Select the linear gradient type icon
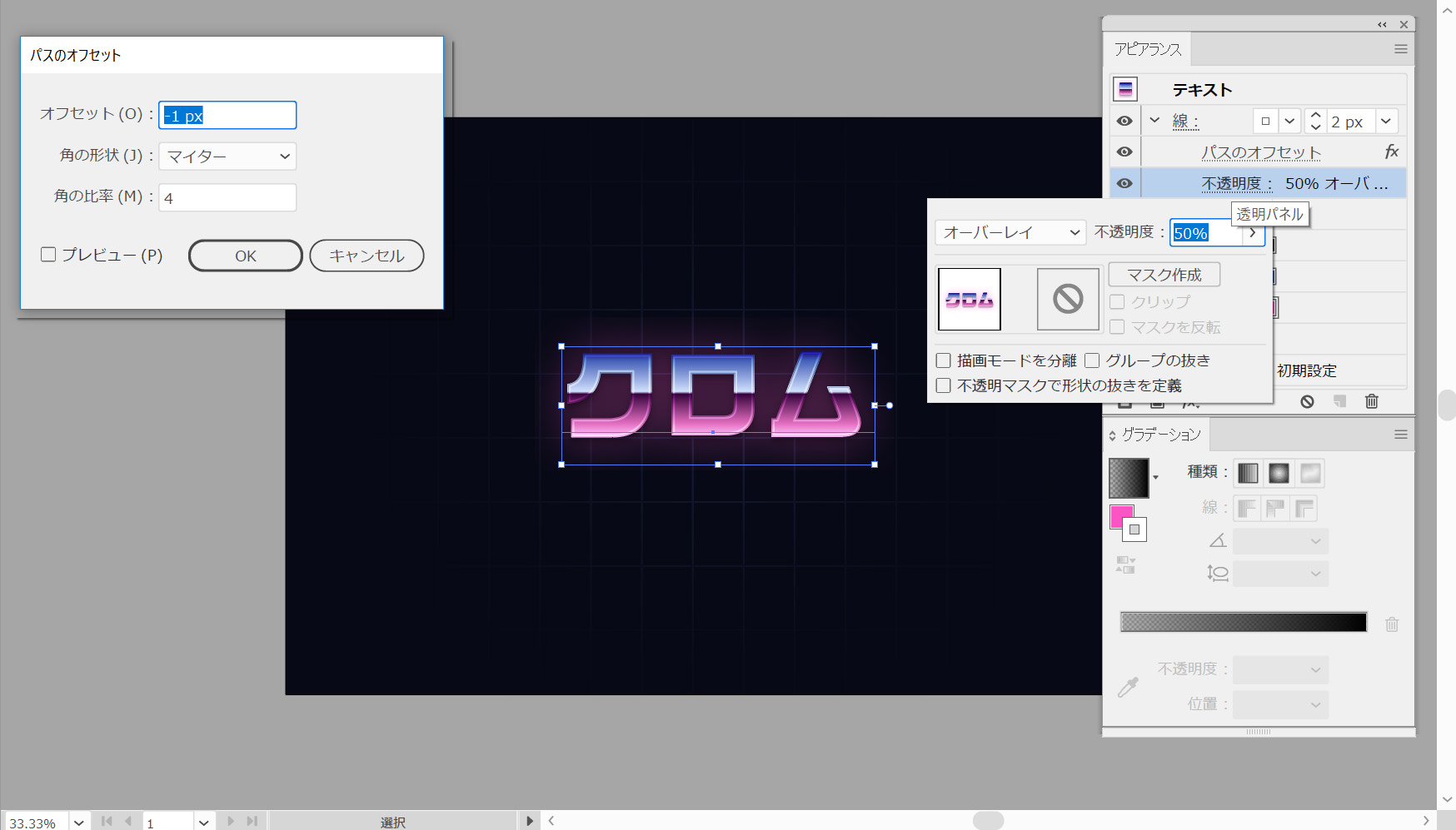1456x830 pixels. click(x=1248, y=474)
